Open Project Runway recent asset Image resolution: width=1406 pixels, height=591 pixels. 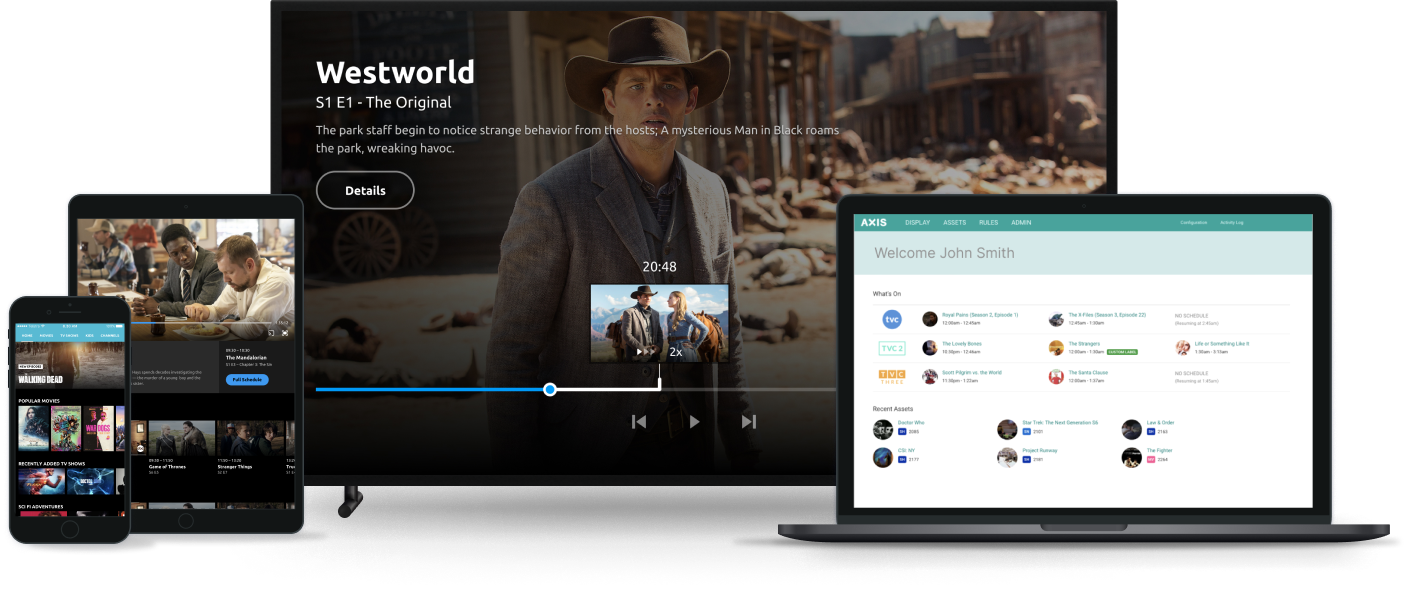[1040, 450]
